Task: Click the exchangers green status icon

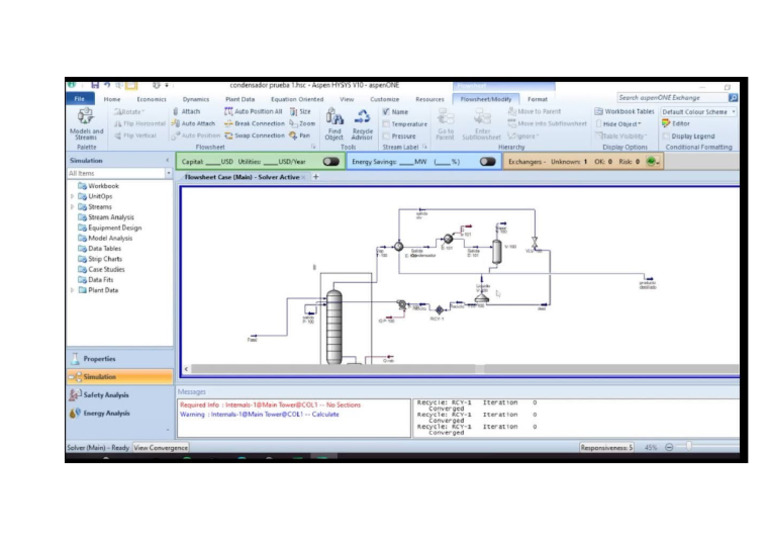Action: tap(651, 162)
